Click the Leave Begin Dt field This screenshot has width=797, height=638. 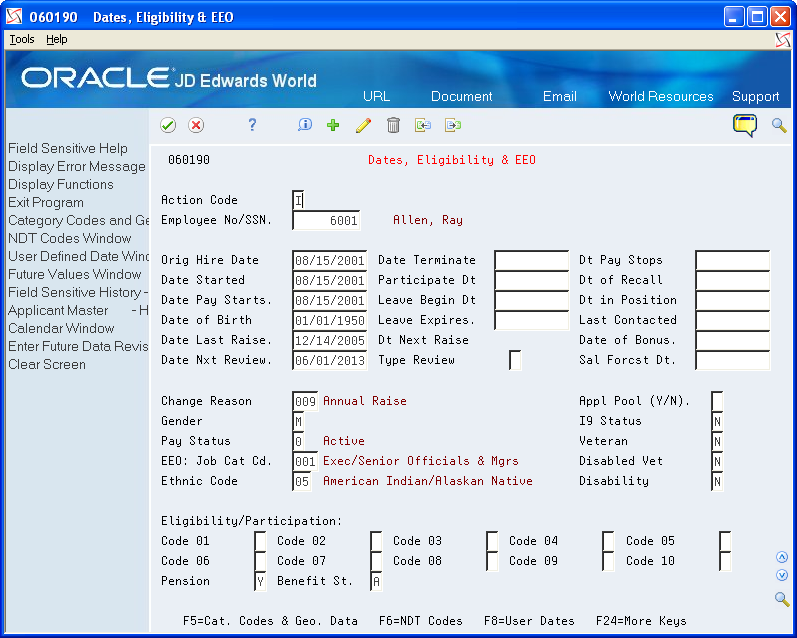pyautogui.click(x=531, y=300)
